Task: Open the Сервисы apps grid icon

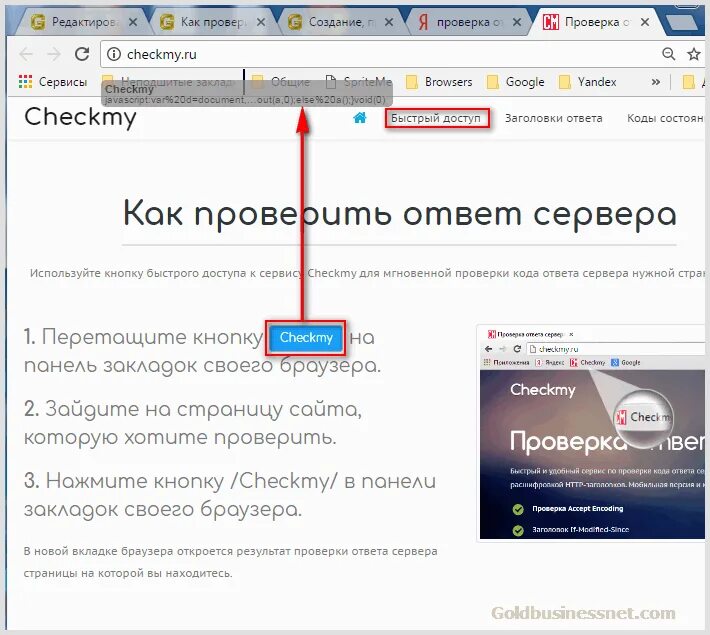Action: [x=25, y=82]
